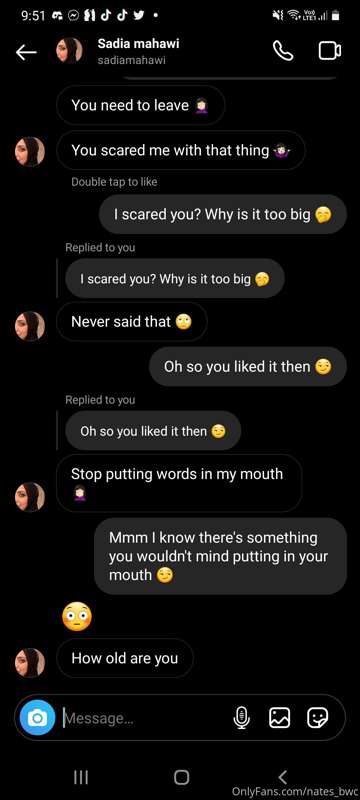Screen dimensions: 360x800
Task: Tap the Android recent apps button
Action: pyautogui.click(x=81, y=777)
